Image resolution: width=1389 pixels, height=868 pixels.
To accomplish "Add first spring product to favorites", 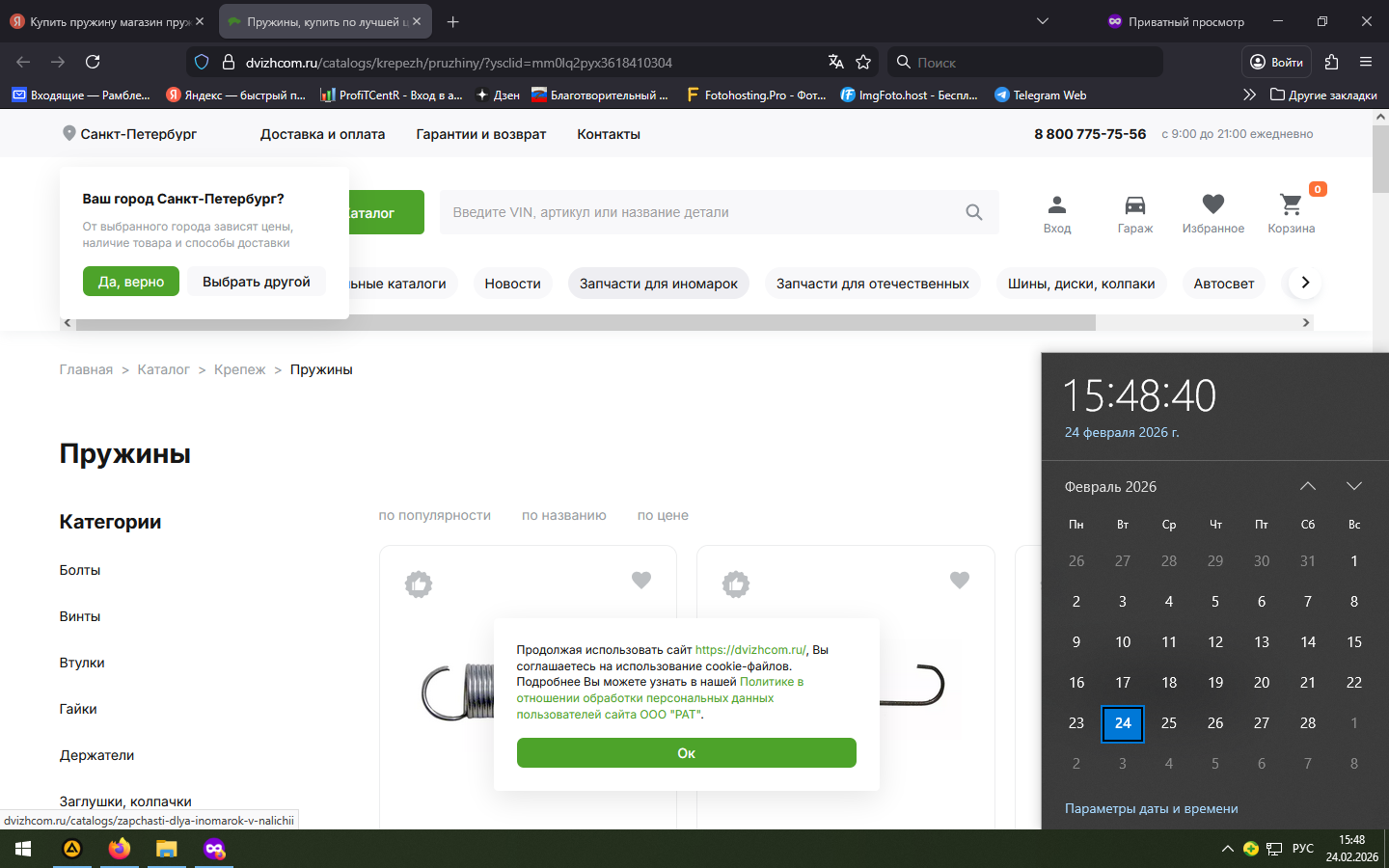I will click(641, 580).
